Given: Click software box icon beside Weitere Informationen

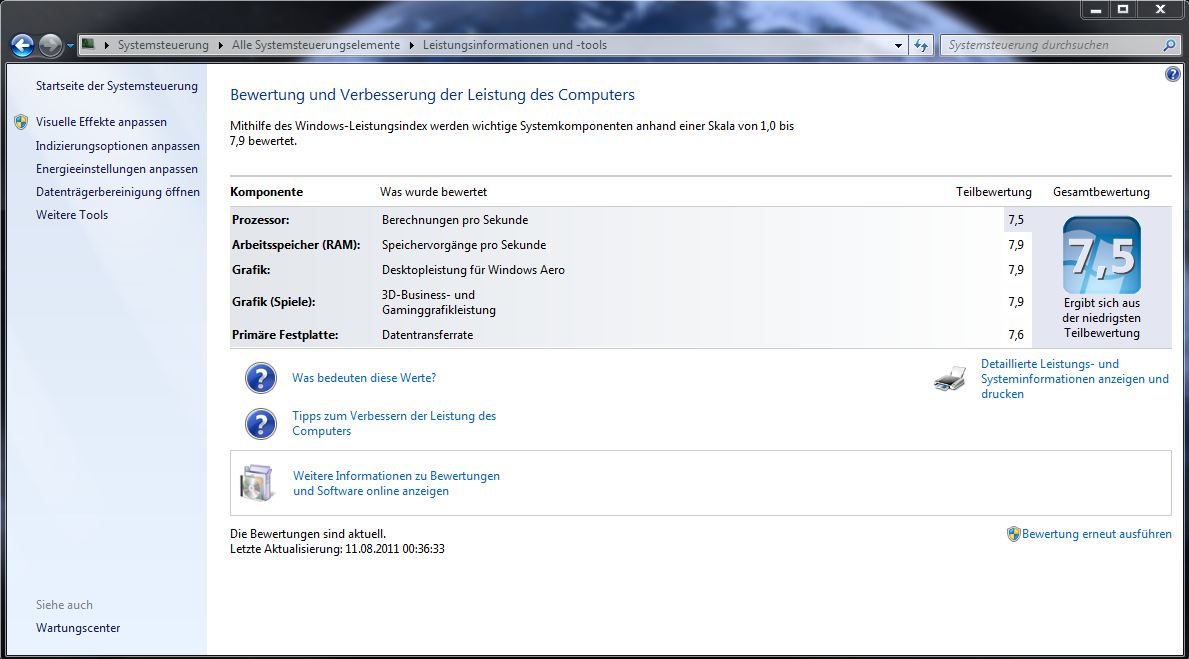Looking at the screenshot, I should click(257, 483).
